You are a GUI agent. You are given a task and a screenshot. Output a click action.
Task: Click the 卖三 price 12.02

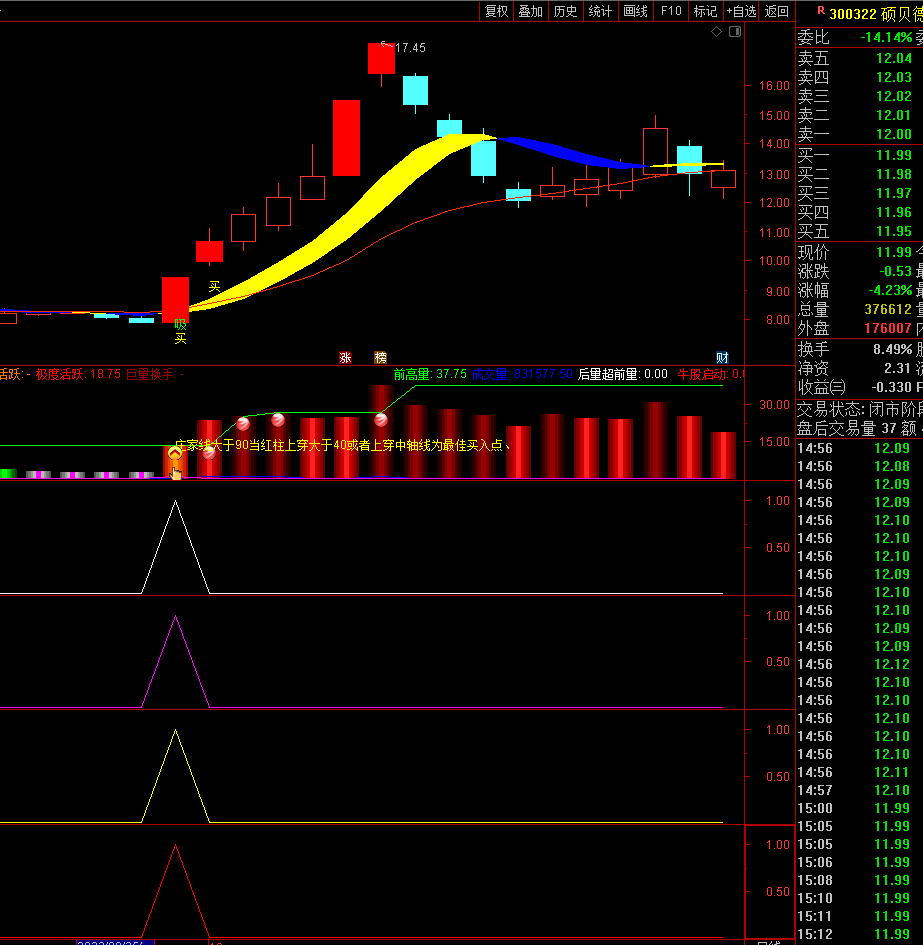[x=893, y=96]
